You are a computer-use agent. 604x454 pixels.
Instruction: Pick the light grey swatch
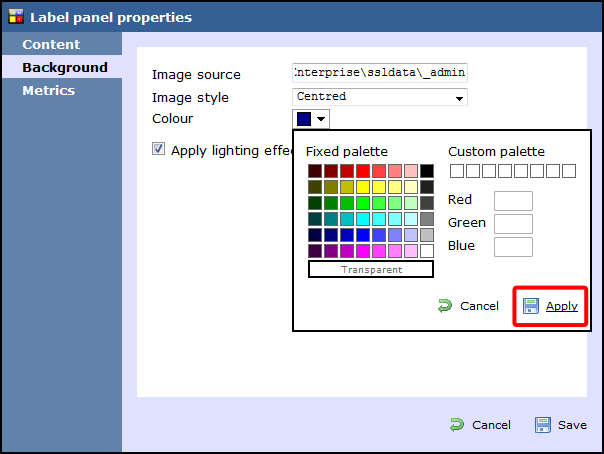point(427,235)
